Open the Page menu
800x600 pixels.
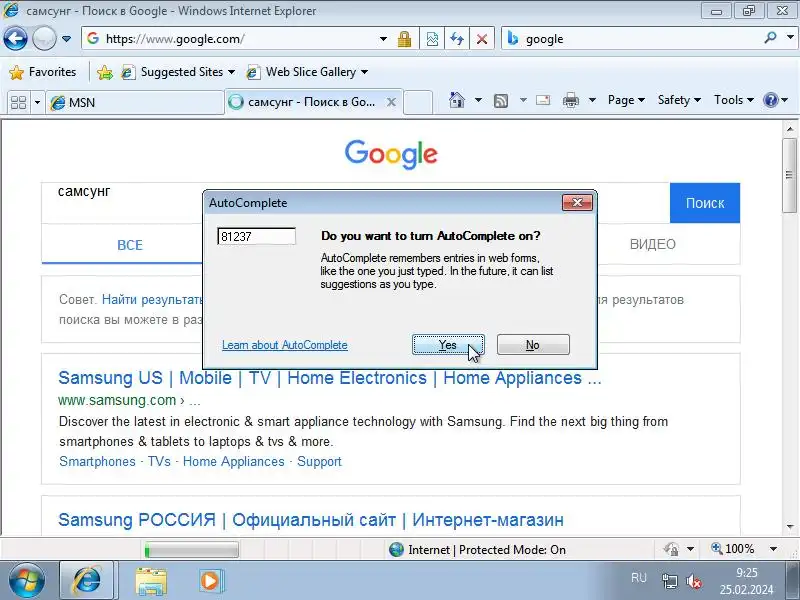click(x=626, y=100)
